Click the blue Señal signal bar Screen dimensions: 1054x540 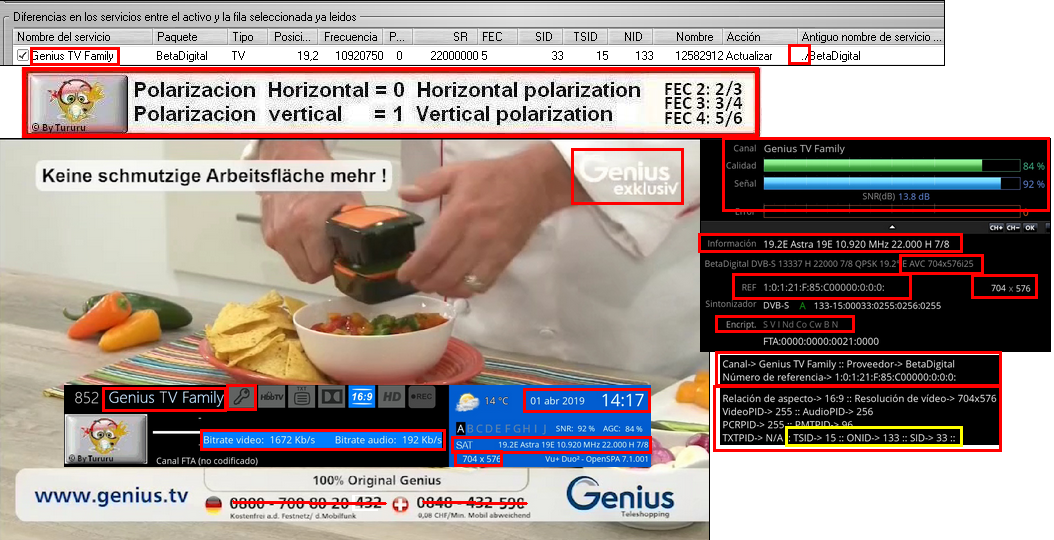[891, 184]
